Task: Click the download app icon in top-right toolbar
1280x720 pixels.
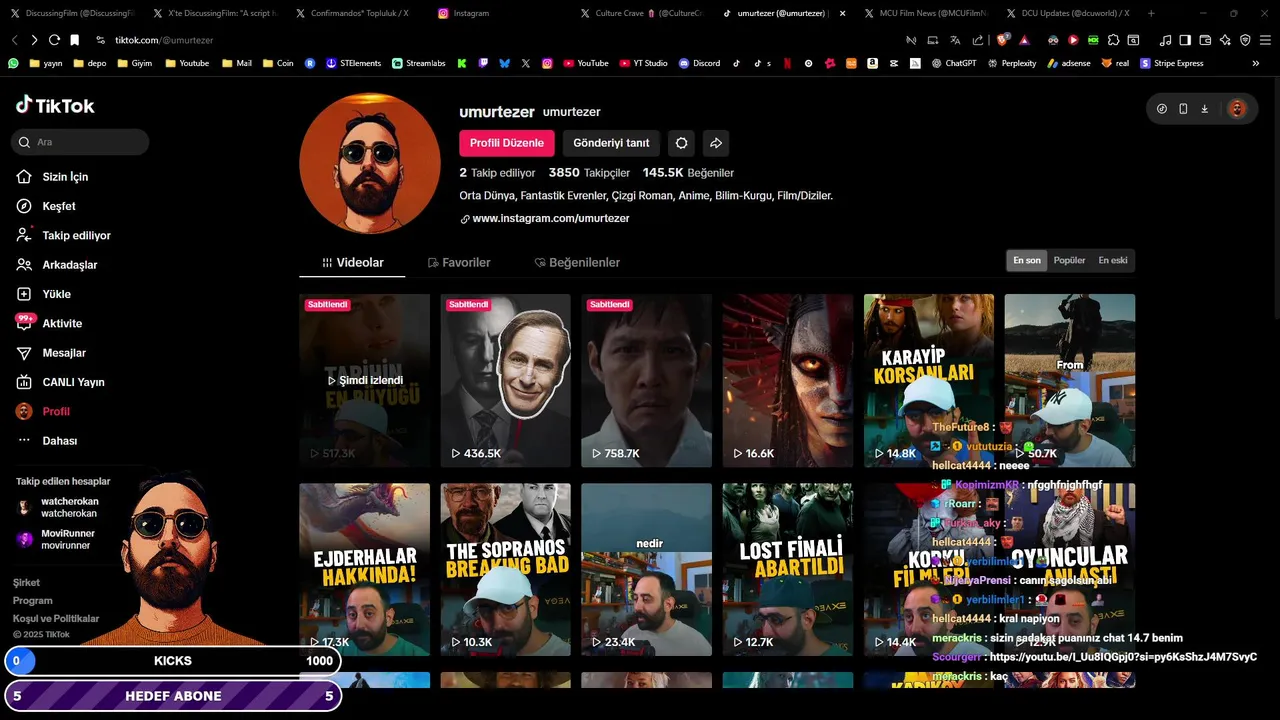Action: [x=1205, y=109]
